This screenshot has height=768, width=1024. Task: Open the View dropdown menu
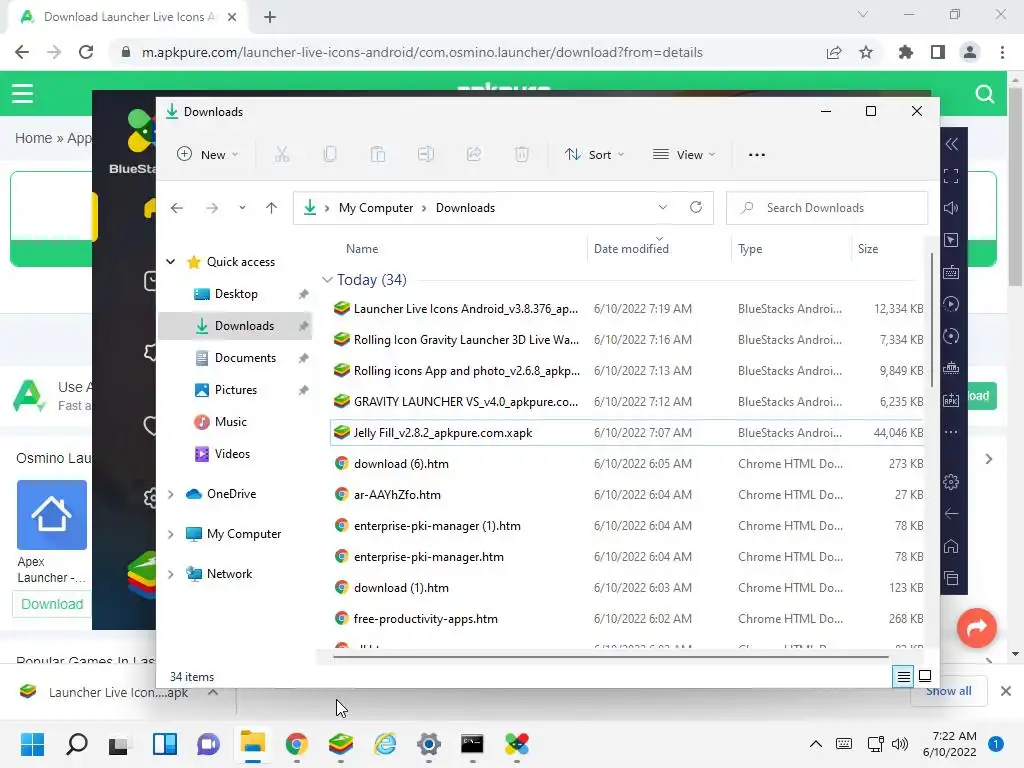(x=684, y=155)
